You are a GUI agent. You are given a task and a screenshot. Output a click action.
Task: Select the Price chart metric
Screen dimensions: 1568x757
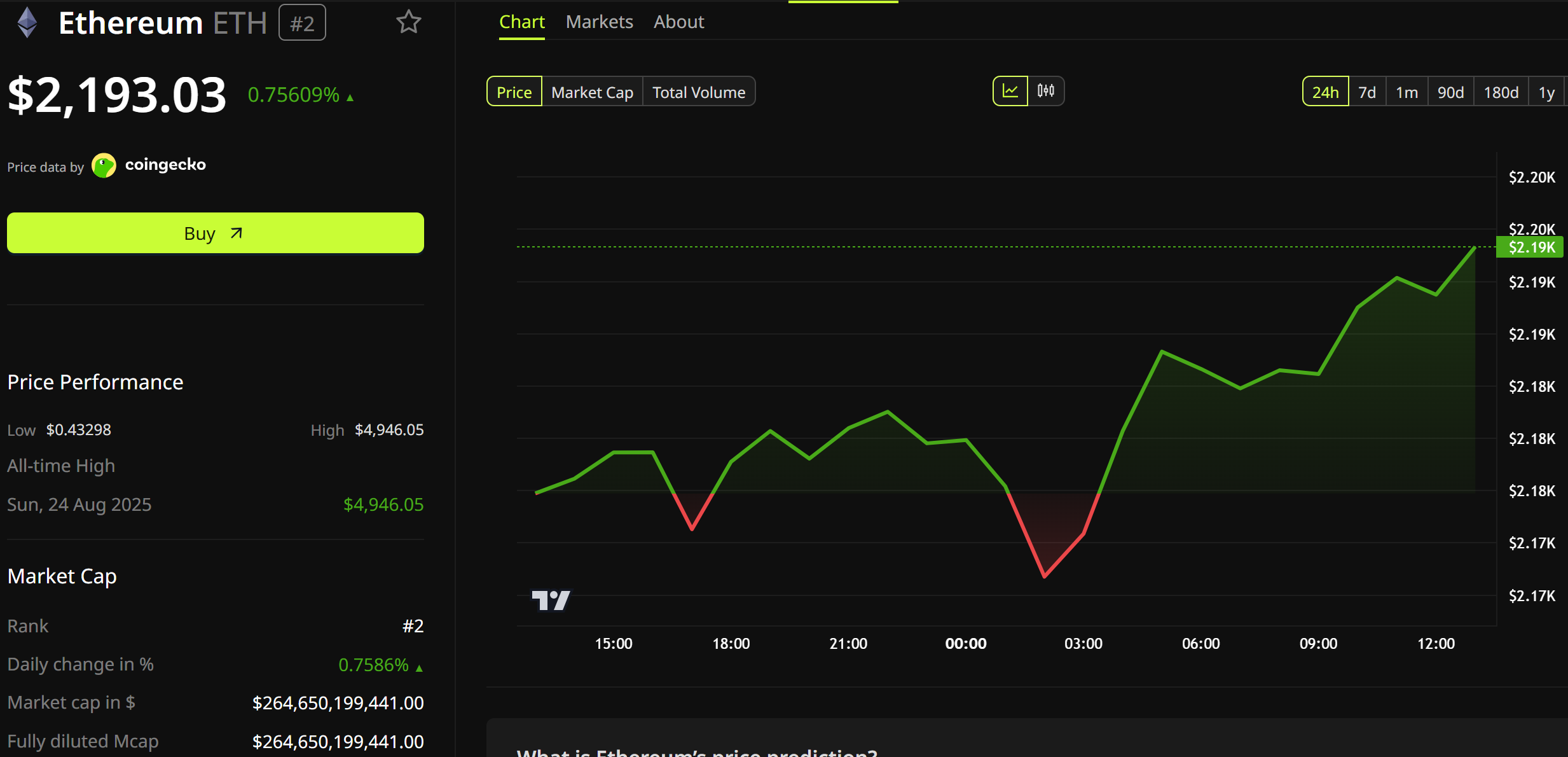click(514, 92)
